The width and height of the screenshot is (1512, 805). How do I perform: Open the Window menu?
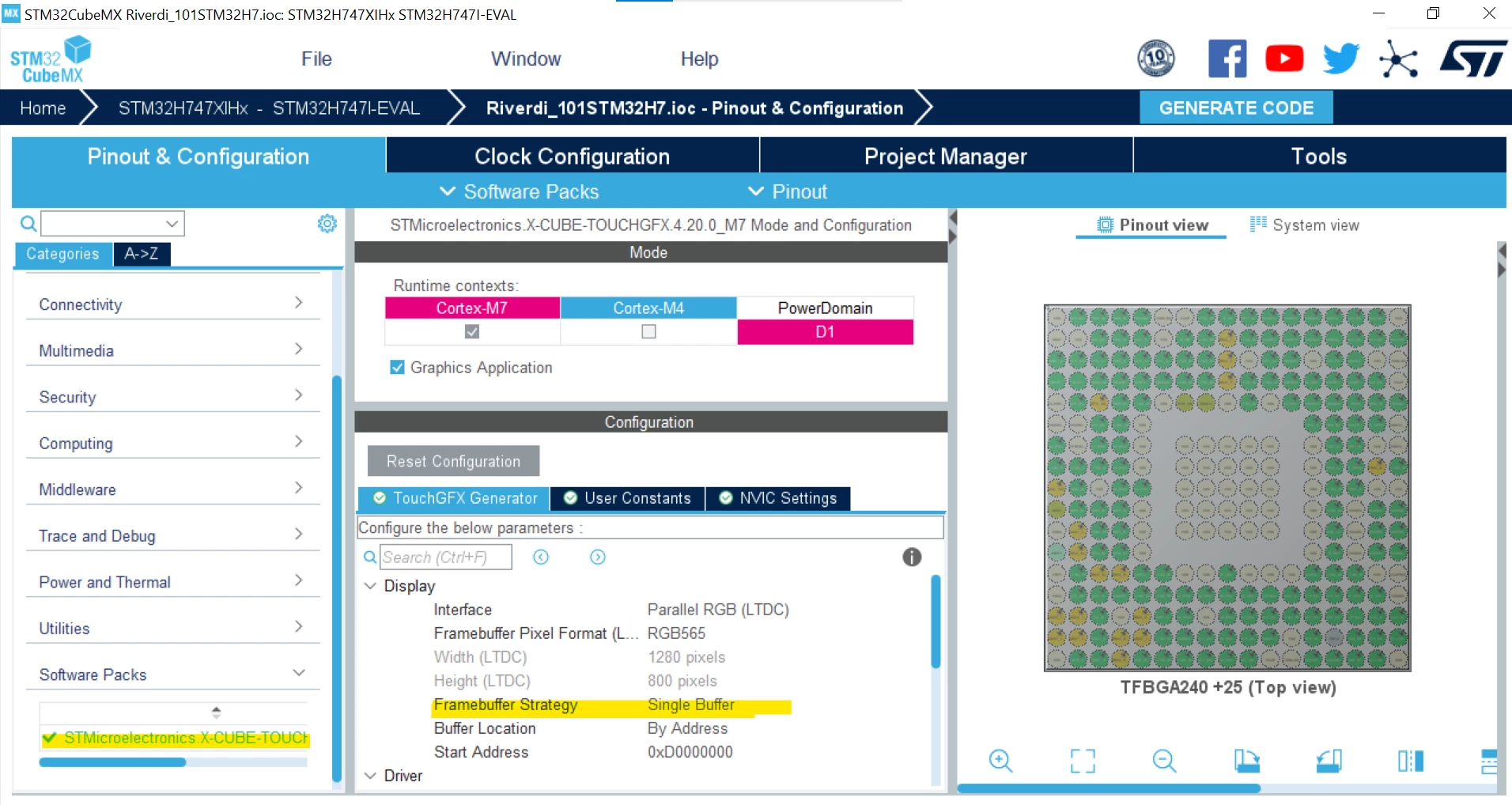point(526,59)
